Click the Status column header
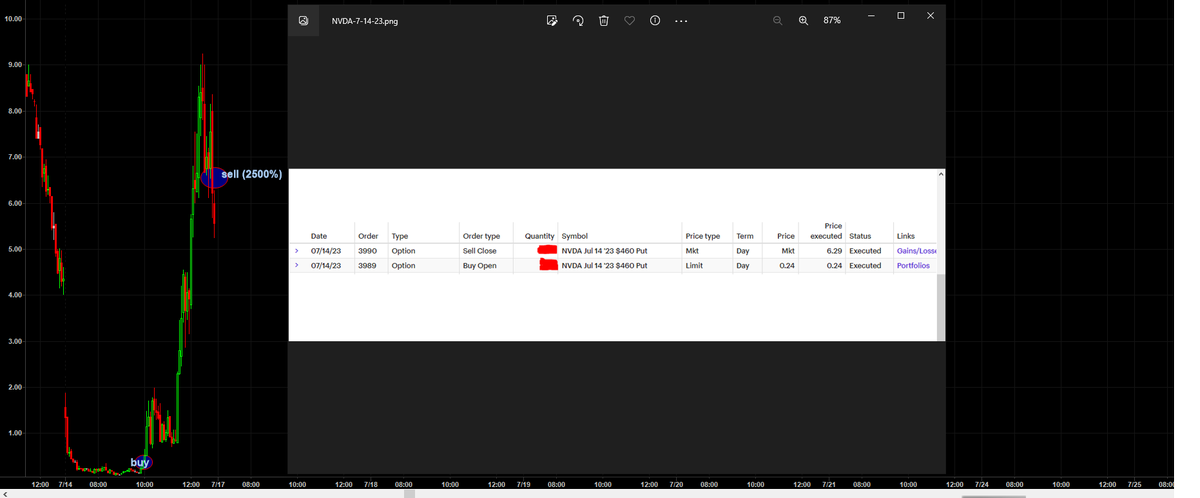The height and width of the screenshot is (498, 1200). [860, 236]
